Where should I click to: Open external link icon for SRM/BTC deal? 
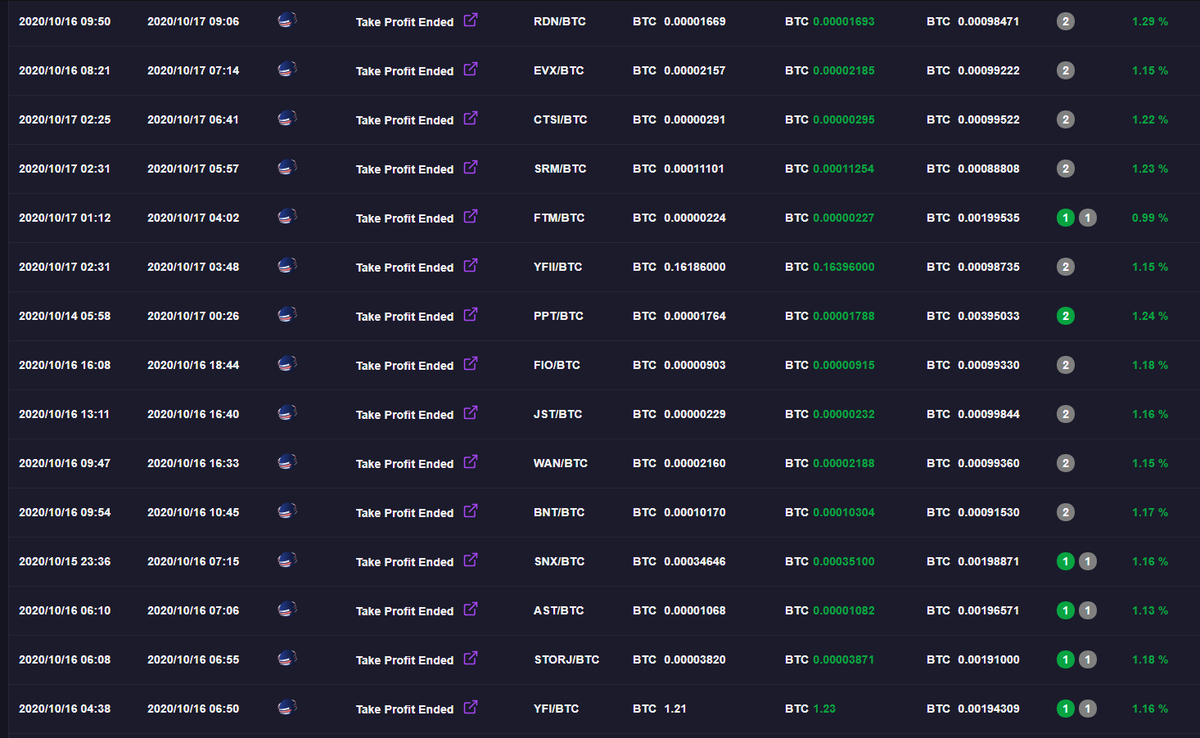pyautogui.click(x=471, y=167)
